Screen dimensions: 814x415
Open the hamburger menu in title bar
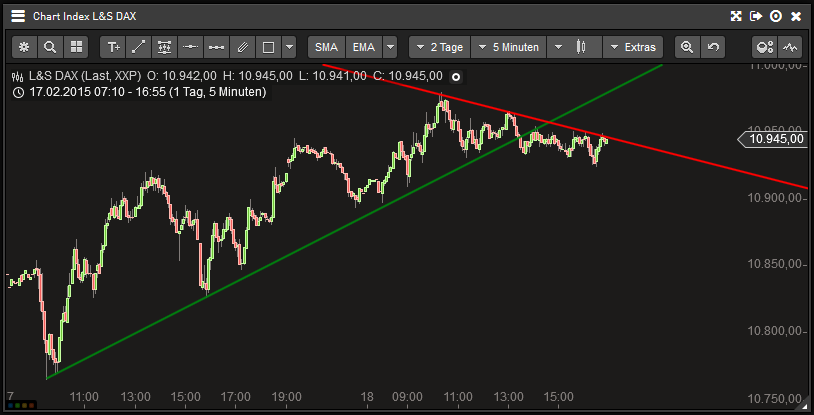coord(18,16)
